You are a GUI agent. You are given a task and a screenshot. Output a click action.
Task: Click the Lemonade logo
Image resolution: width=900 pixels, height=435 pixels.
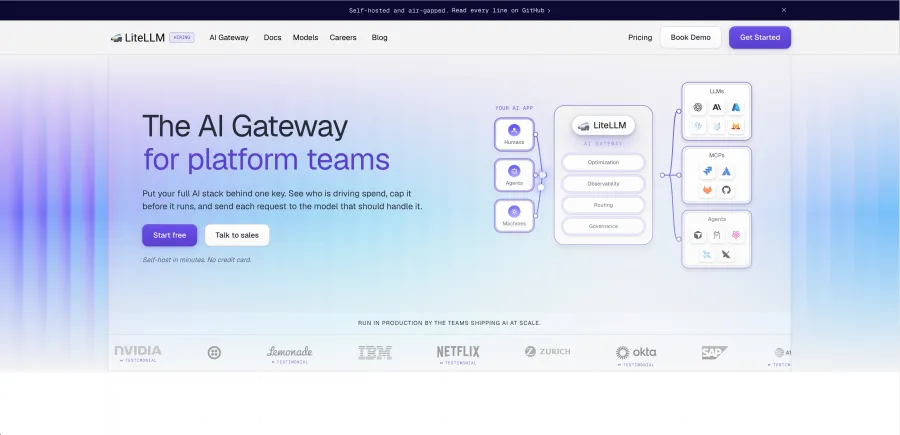pos(290,351)
